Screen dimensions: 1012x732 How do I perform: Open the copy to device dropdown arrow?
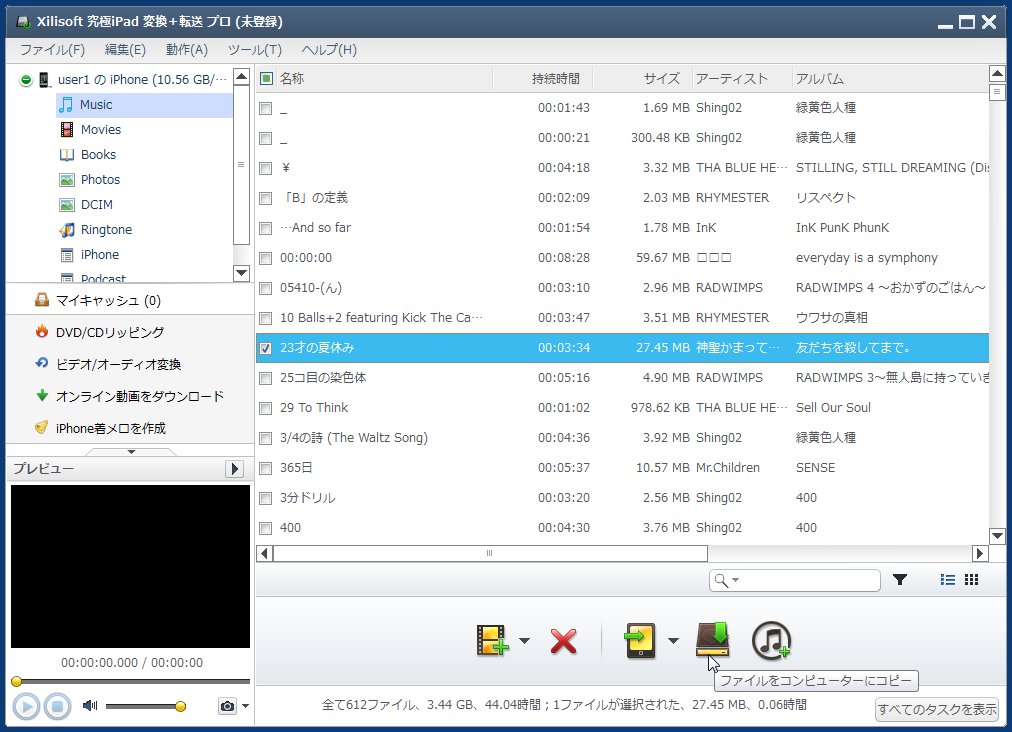coord(673,641)
